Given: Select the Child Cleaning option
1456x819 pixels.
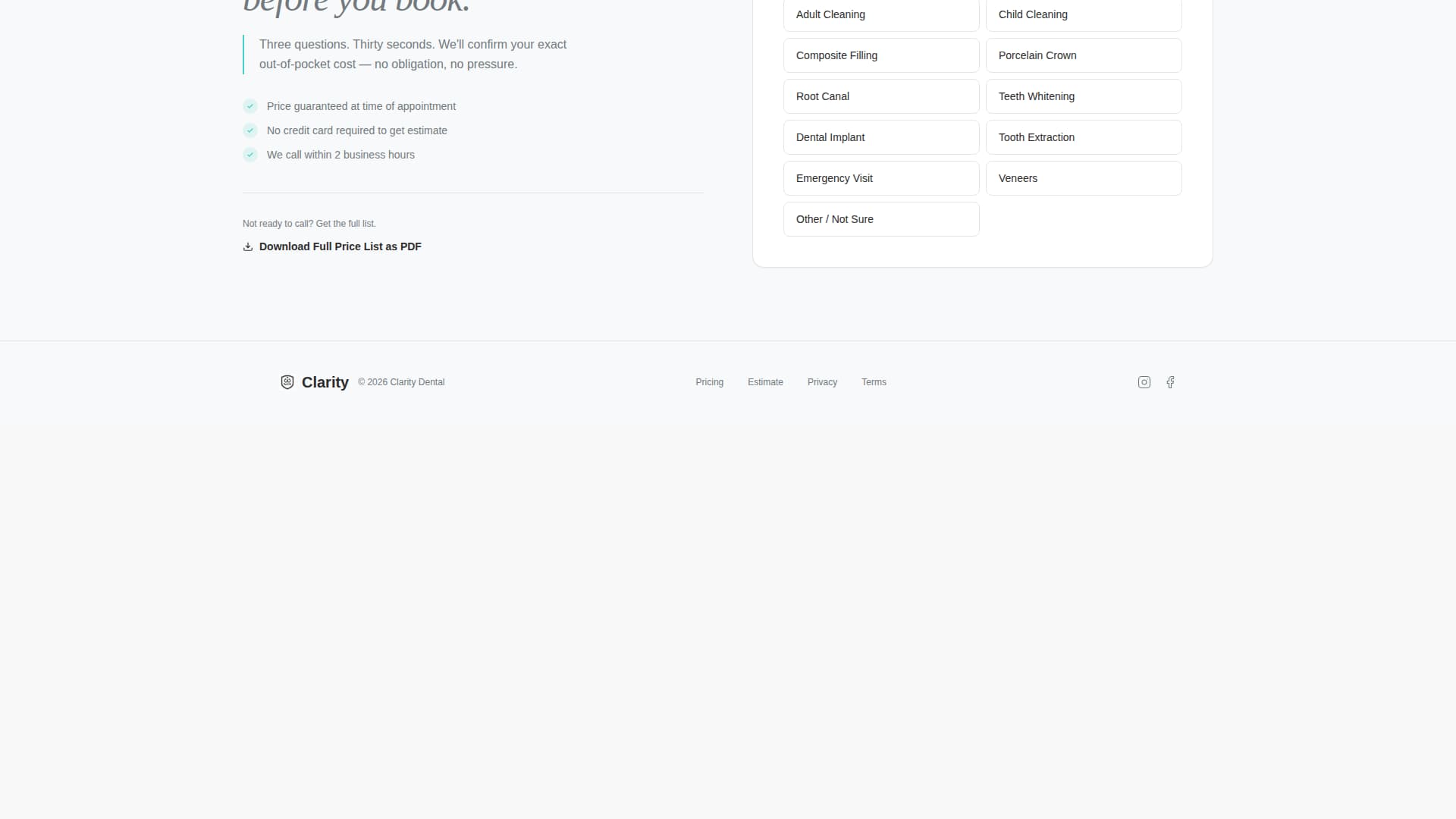Looking at the screenshot, I should coord(1084,15).
